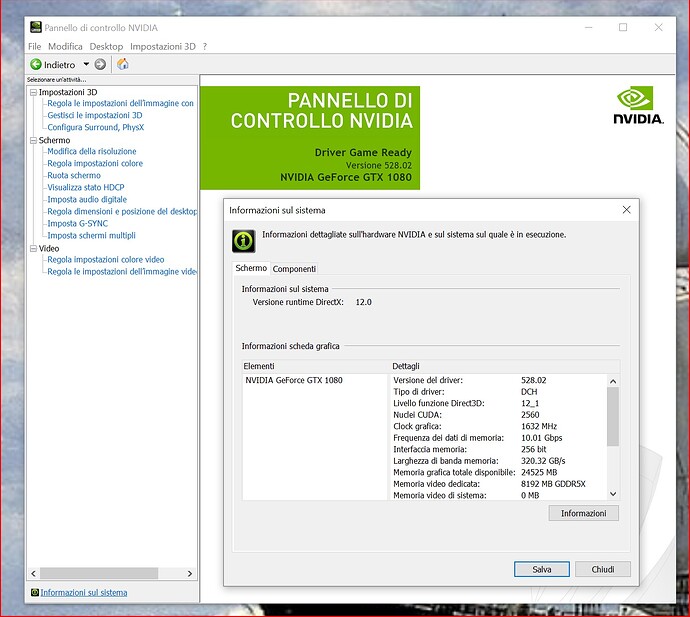This screenshot has width=690, height=617.
Task: Open Regola impostazioni colore video
Action: (106, 259)
